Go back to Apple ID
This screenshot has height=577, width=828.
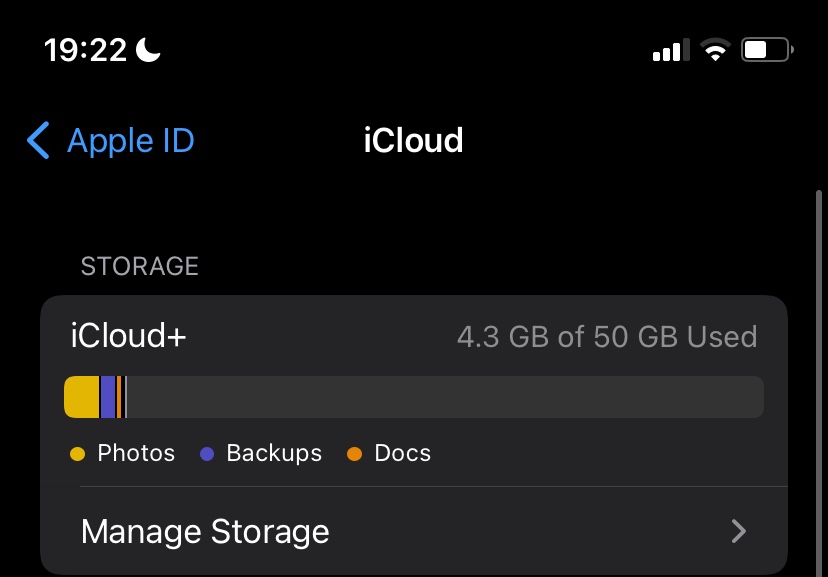tap(130, 141)
